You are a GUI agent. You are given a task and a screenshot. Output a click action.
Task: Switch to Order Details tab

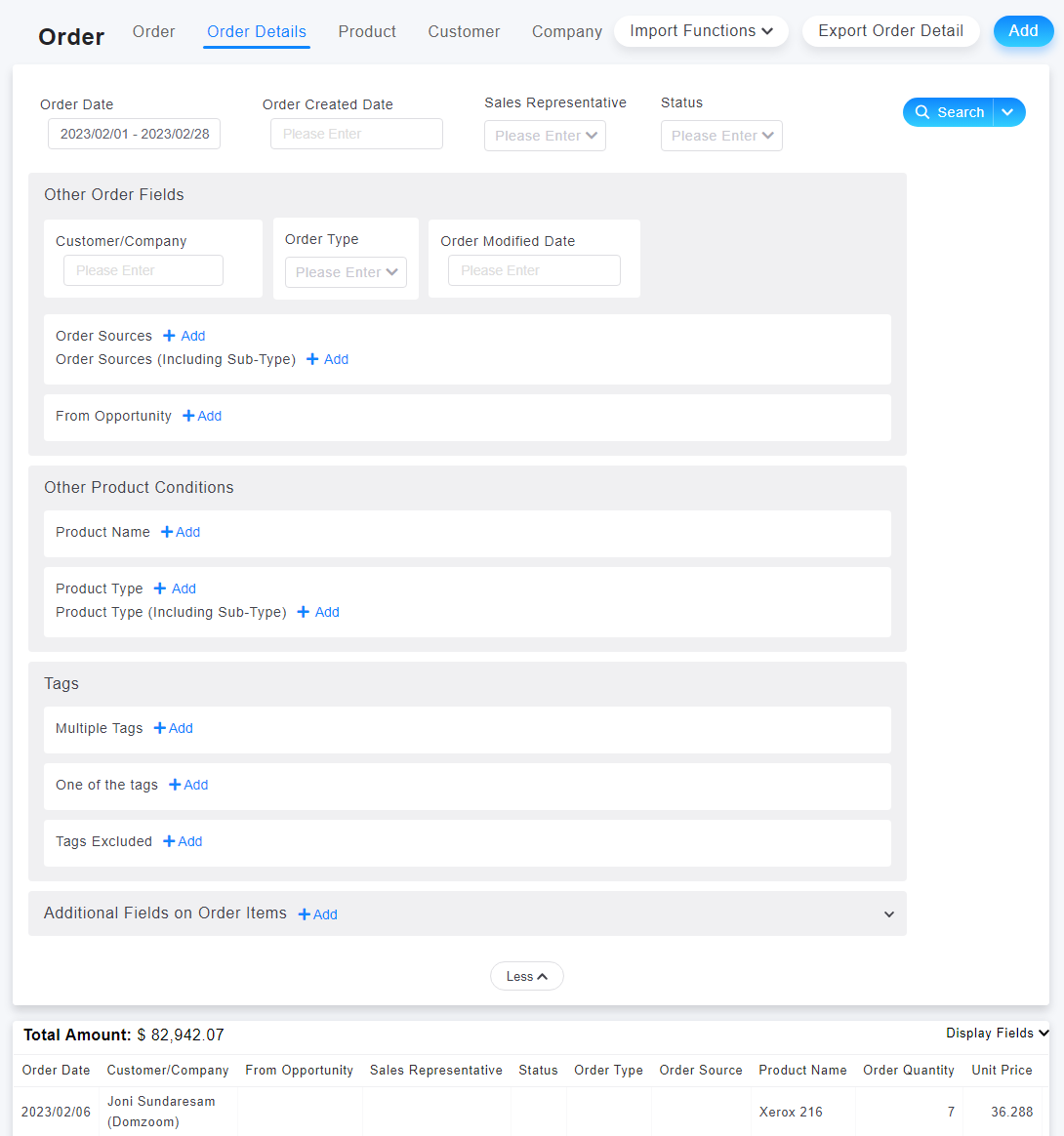[257, 32]
